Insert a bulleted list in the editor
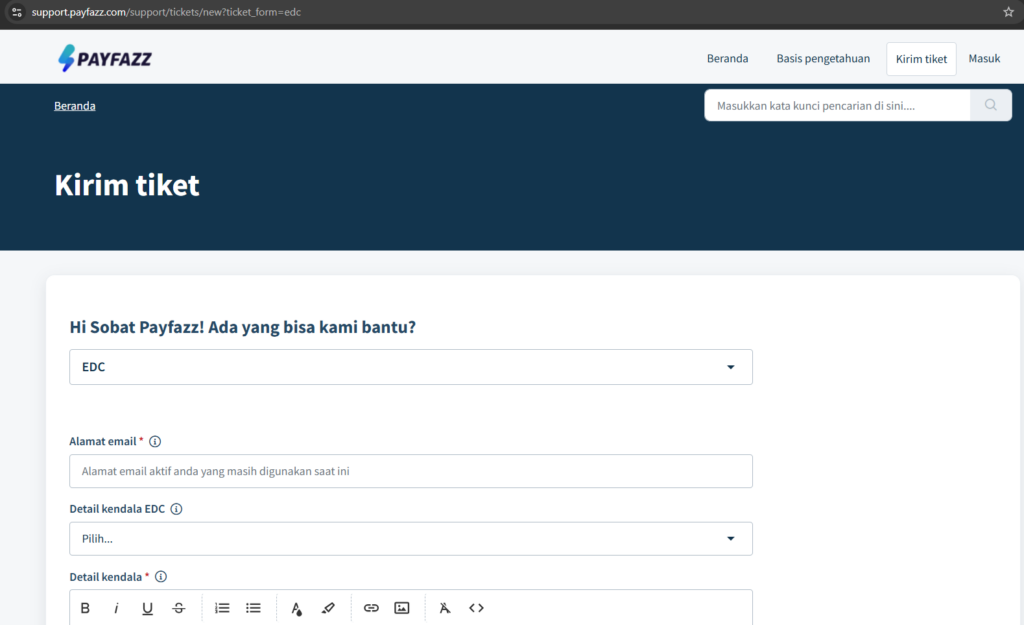This screenshot has width=1024, height=625. point(253,607)
